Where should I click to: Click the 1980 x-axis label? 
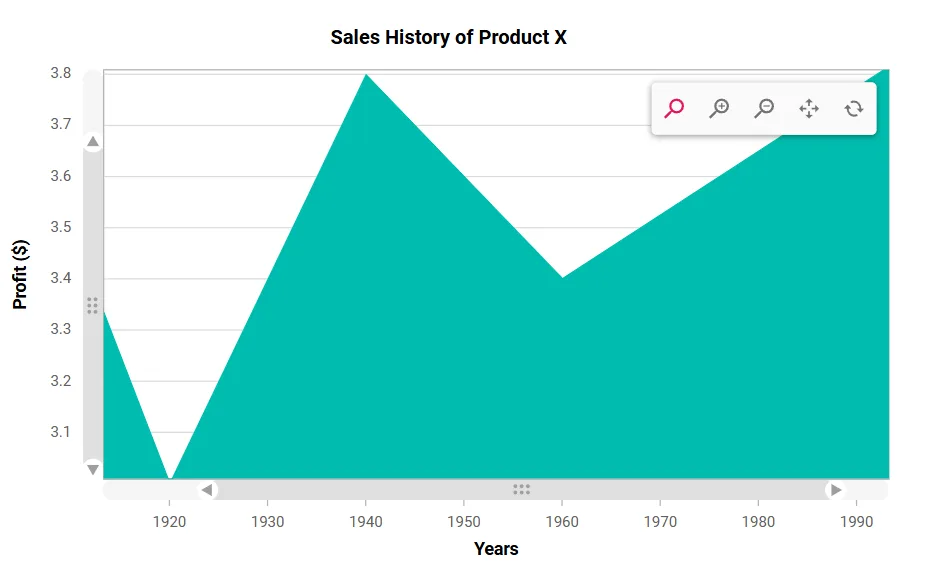(x=759, y=522)
